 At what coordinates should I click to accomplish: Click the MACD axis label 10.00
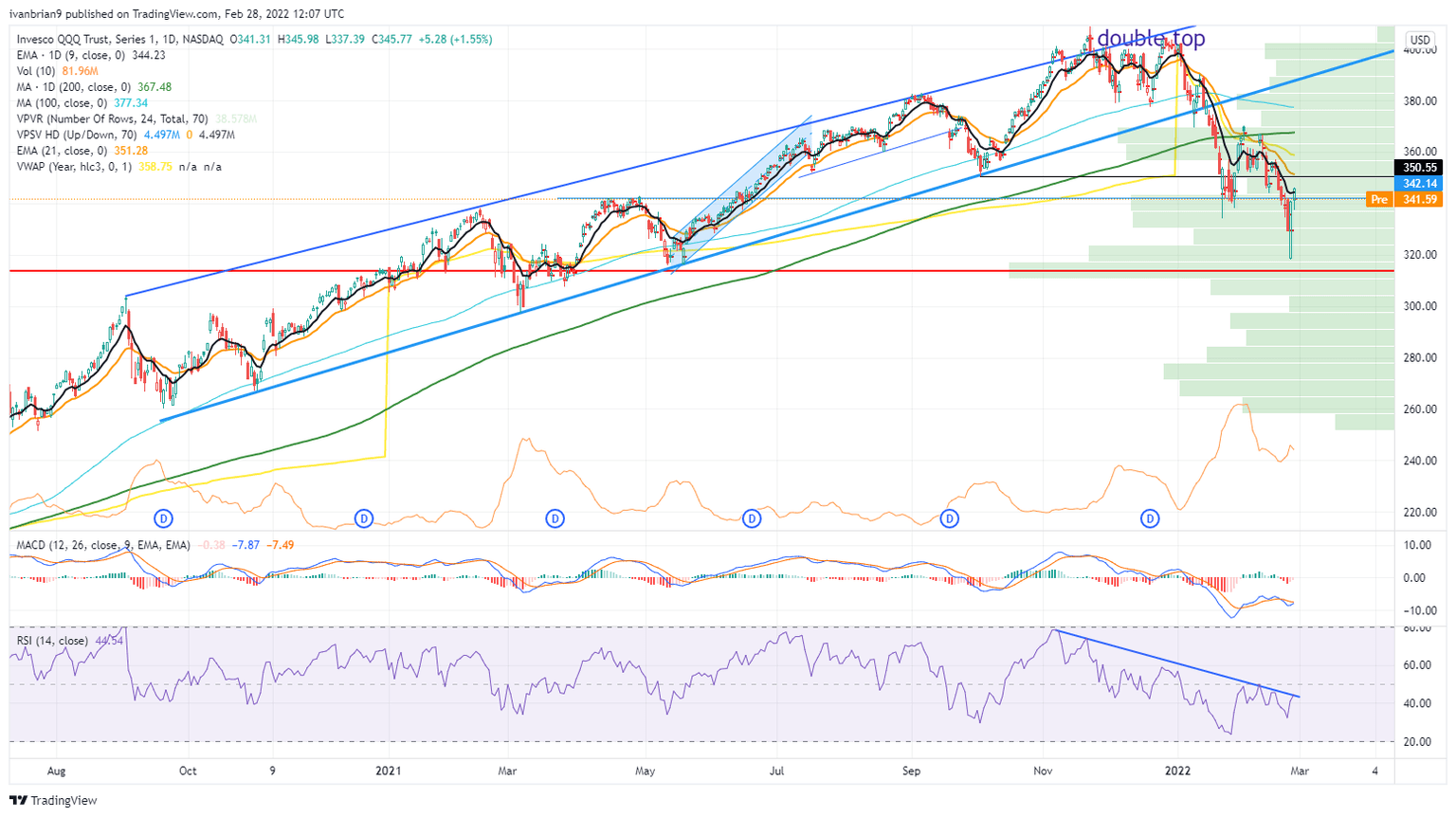click(x=1417, y=545)
